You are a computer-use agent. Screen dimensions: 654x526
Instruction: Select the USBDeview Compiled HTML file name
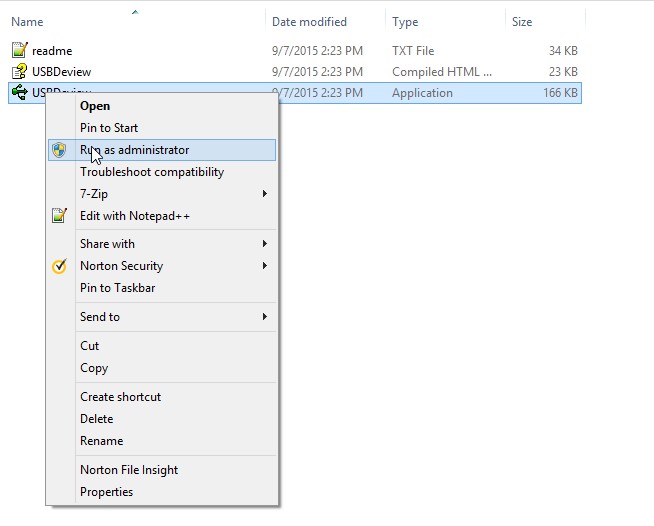(61, 72)
